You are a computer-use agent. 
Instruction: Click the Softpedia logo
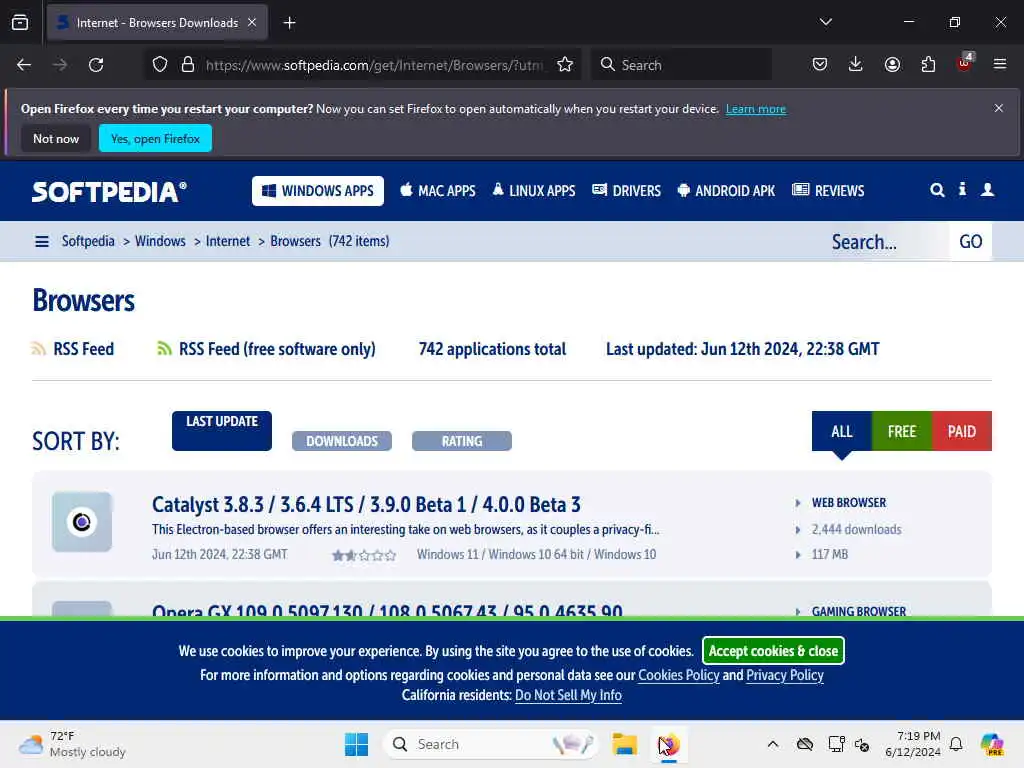(109, 191)
